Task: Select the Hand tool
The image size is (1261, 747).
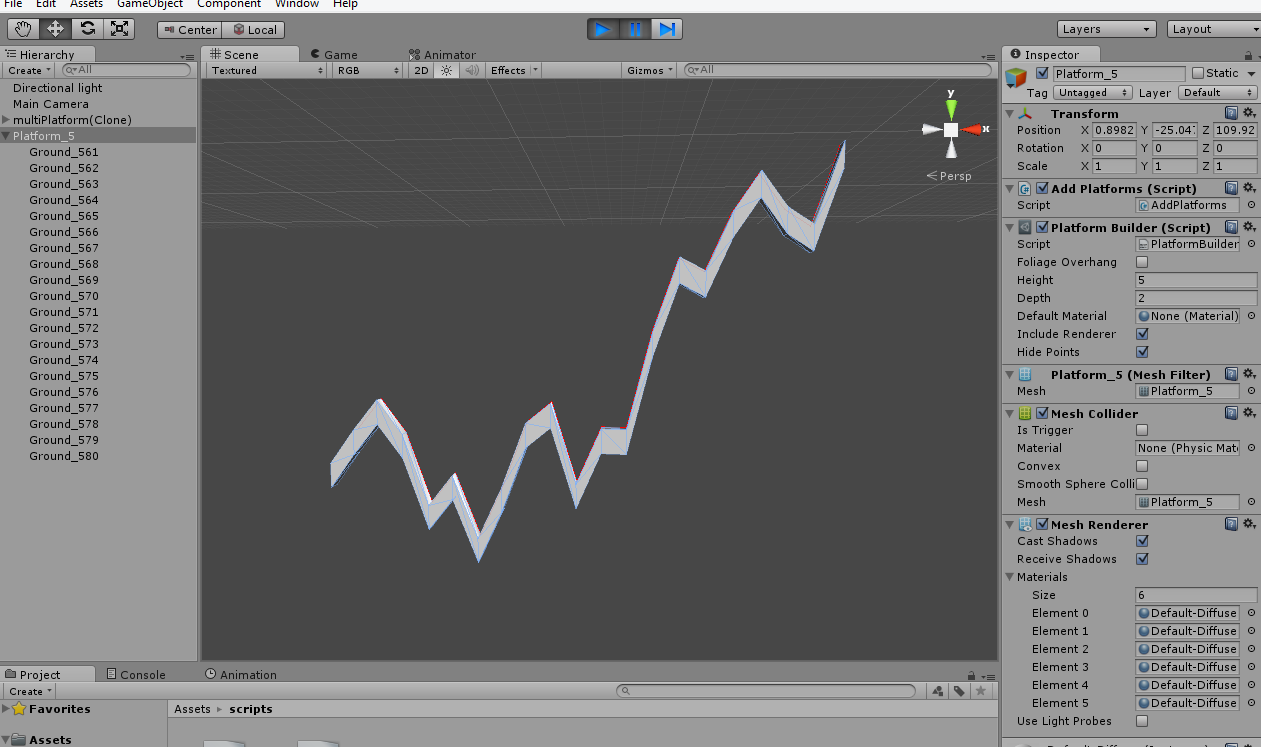Action: pyautogui.click(x=23, y=29)
